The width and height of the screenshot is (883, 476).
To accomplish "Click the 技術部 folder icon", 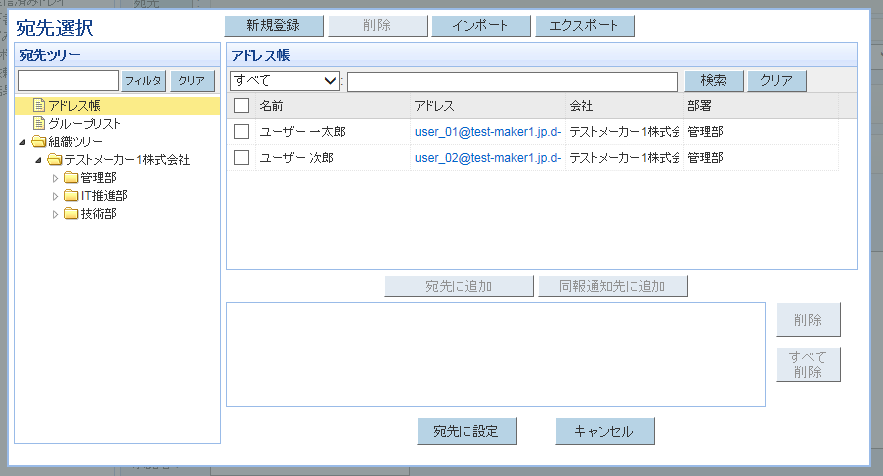I will tap(71, 214).
